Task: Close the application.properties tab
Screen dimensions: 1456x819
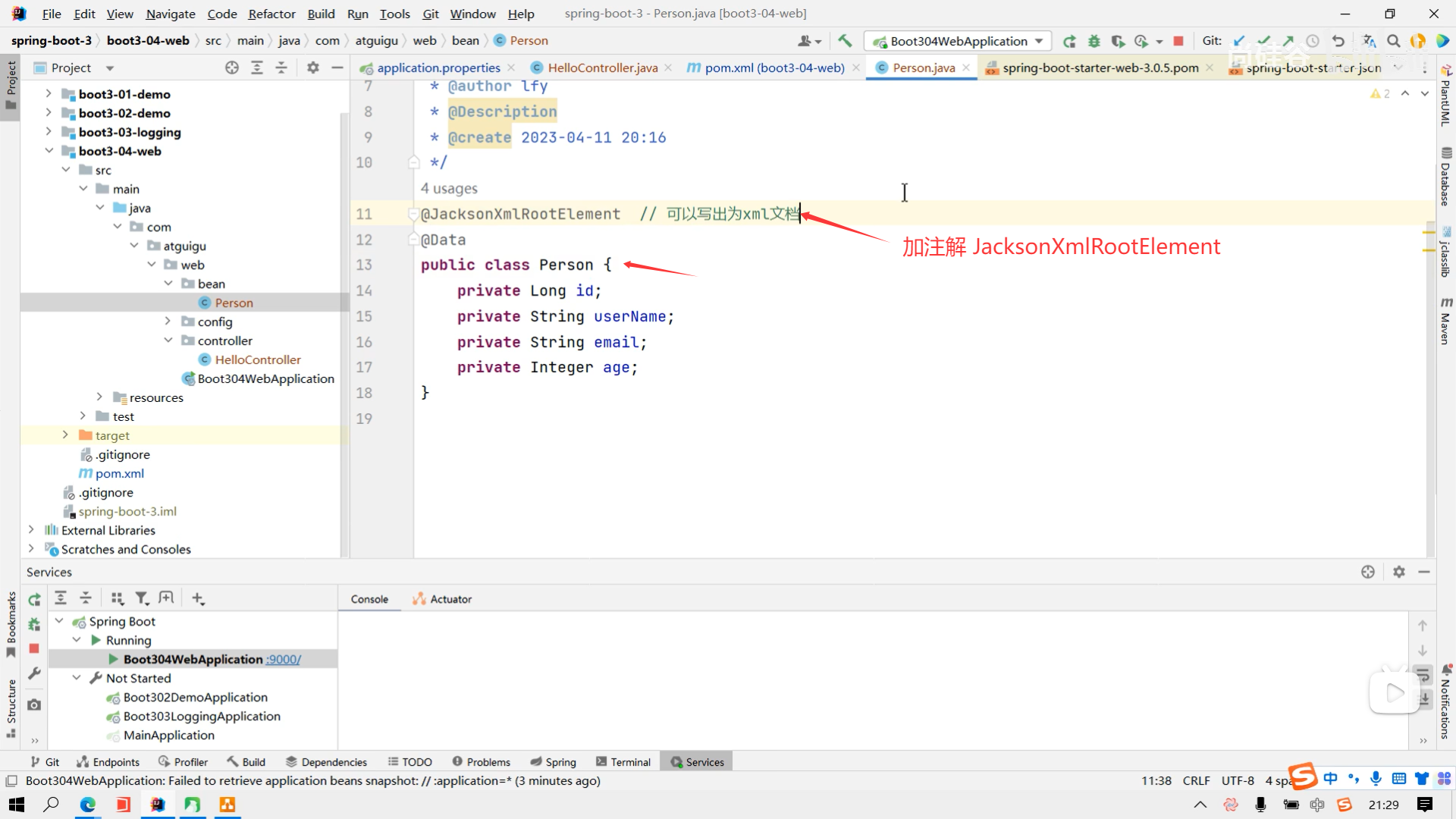Action: [x=511, y=67]
